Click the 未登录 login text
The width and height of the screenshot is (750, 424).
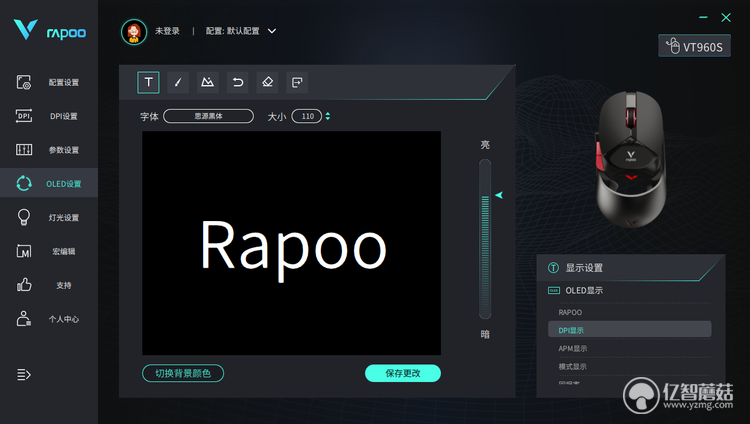coord(167,31)
